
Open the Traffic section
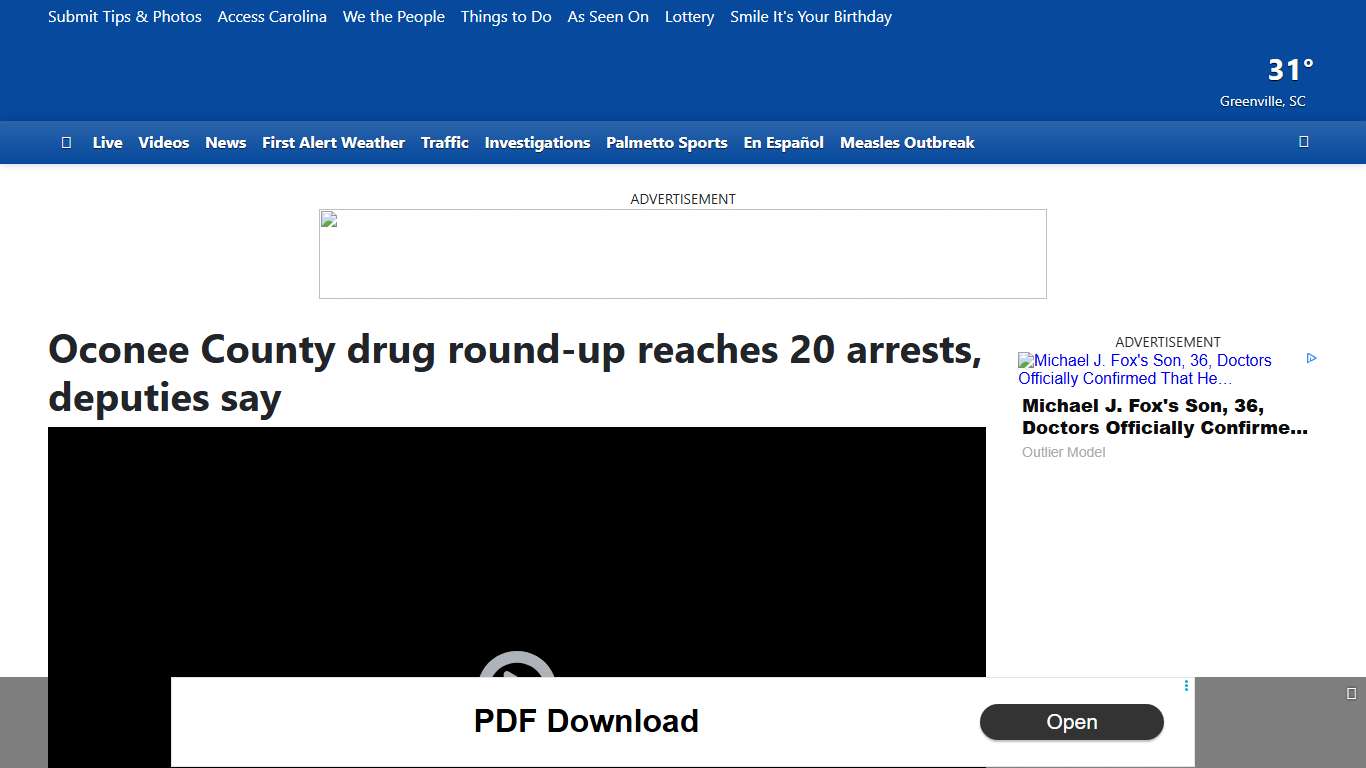[445, 142]
